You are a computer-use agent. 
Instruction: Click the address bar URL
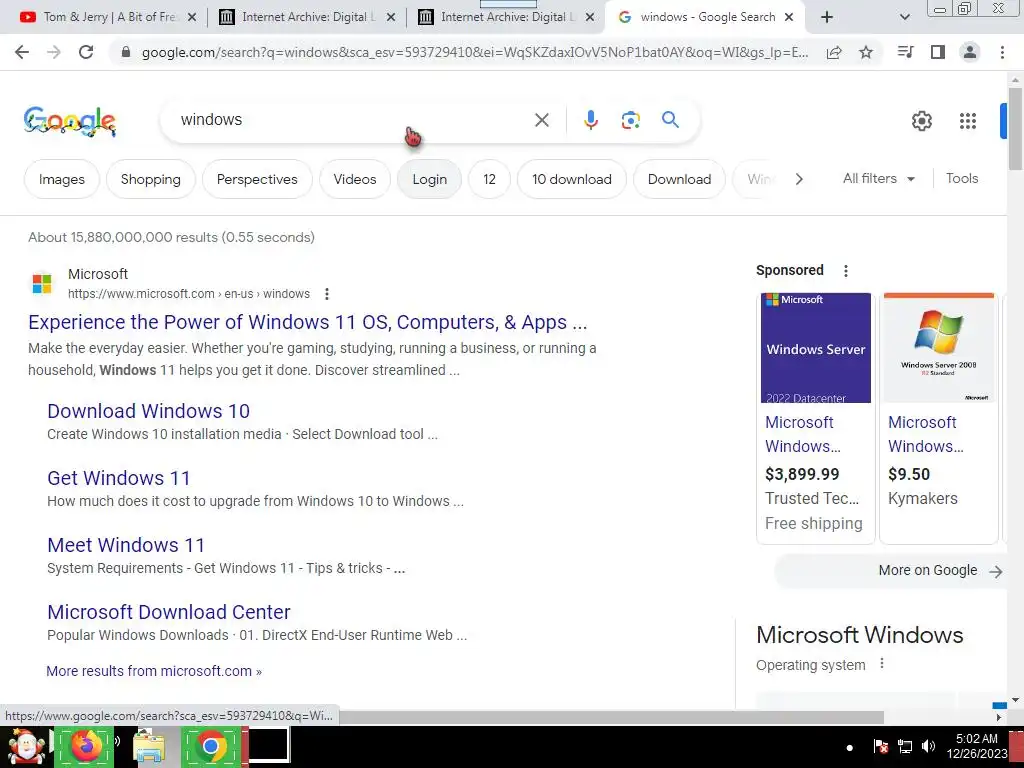point(475,52)
